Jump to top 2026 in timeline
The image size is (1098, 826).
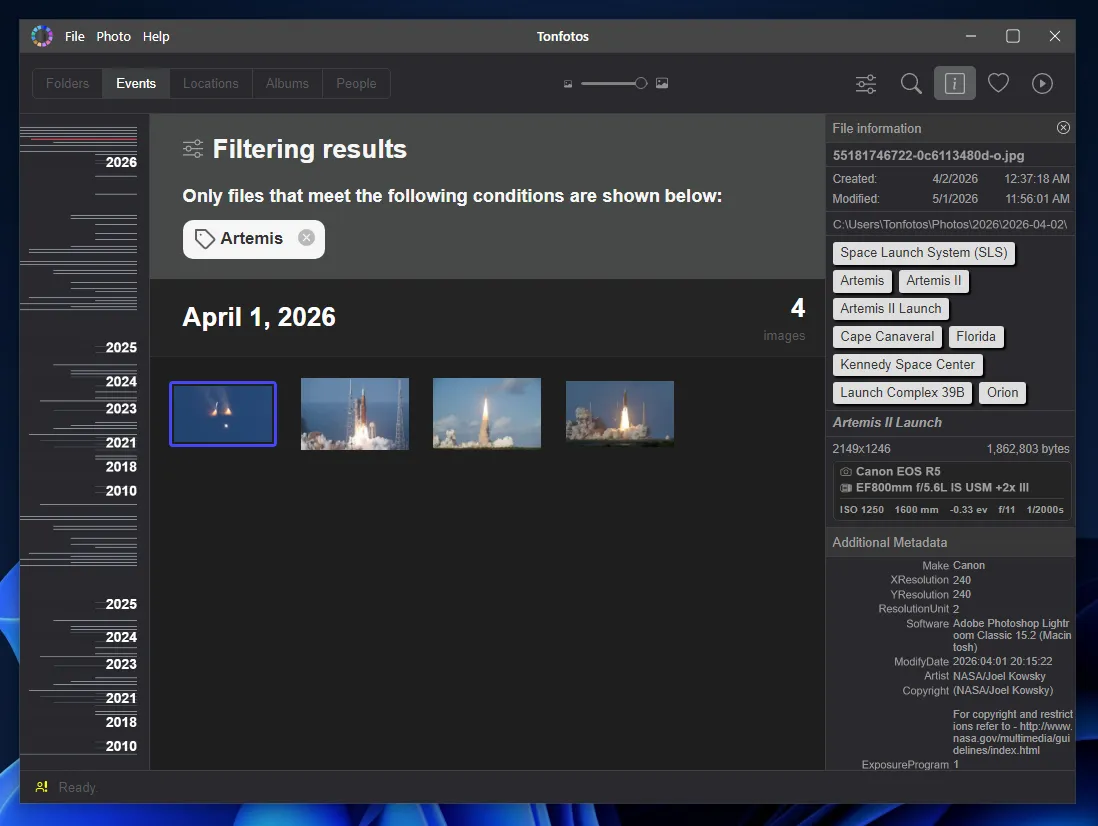[121, 162]
